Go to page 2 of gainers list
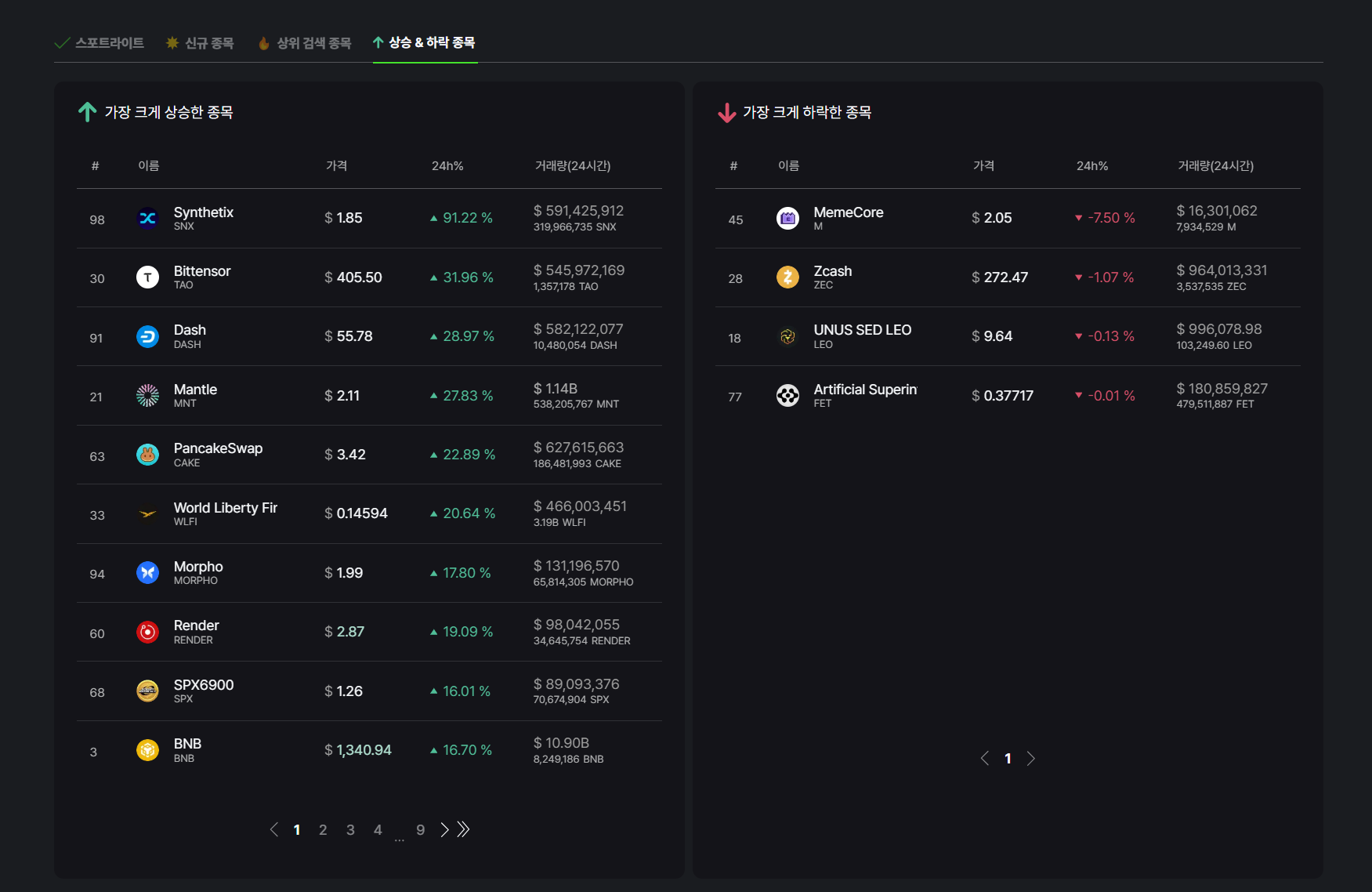The image size is (1372, 892). point(323,830)
